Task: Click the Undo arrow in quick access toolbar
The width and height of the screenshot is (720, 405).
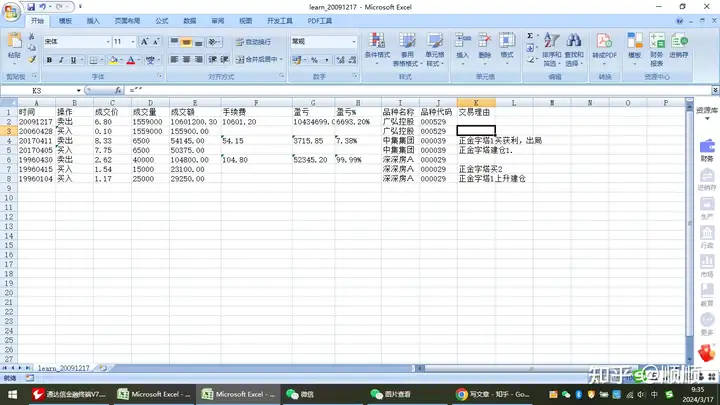Action: click(x=42, y=7)
